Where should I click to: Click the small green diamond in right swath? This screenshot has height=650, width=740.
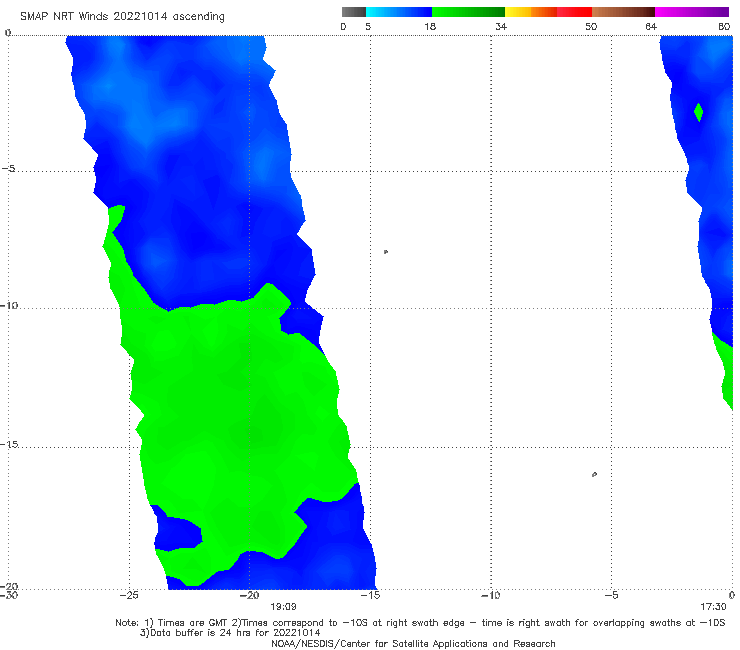pos(699,112)
